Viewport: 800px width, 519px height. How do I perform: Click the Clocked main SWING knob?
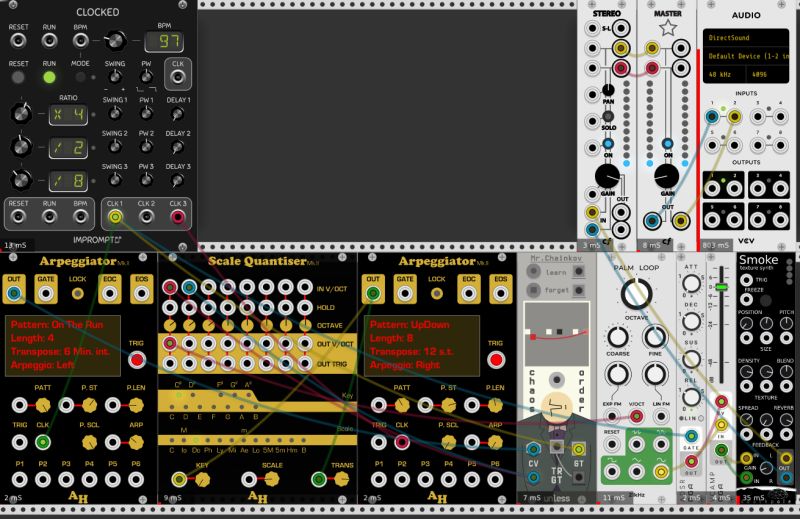115,78
